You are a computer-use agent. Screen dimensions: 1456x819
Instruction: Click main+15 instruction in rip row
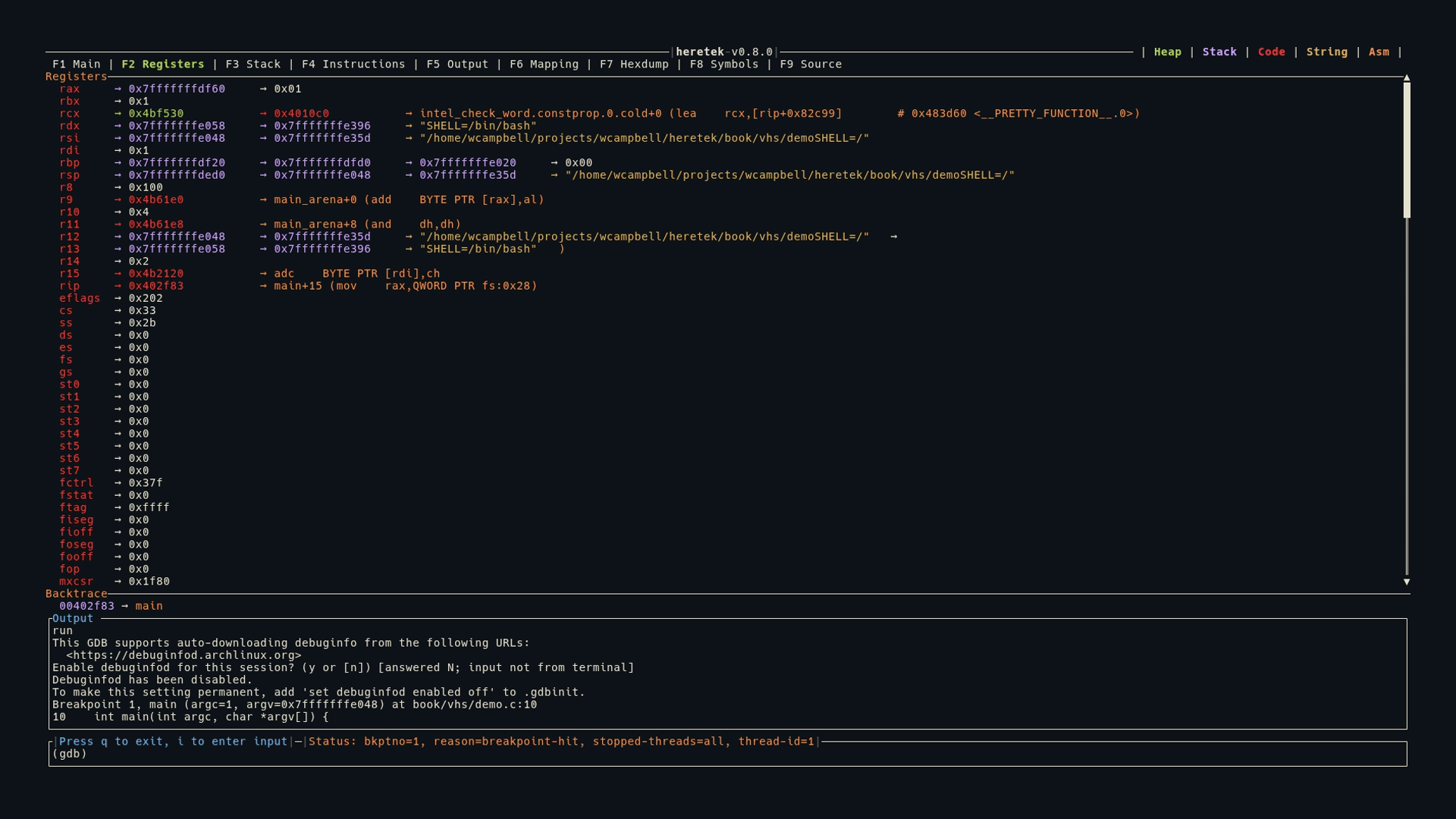click(406, 286)
